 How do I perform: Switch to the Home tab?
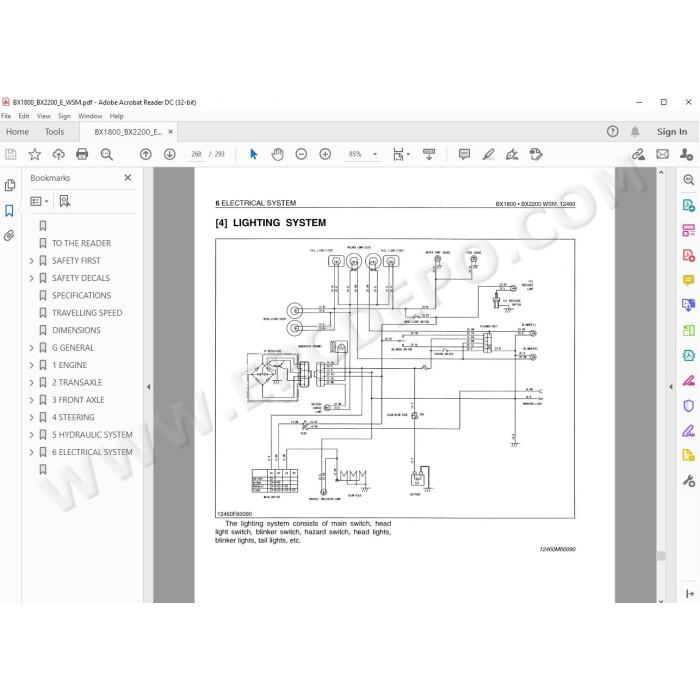pos(17,132)
